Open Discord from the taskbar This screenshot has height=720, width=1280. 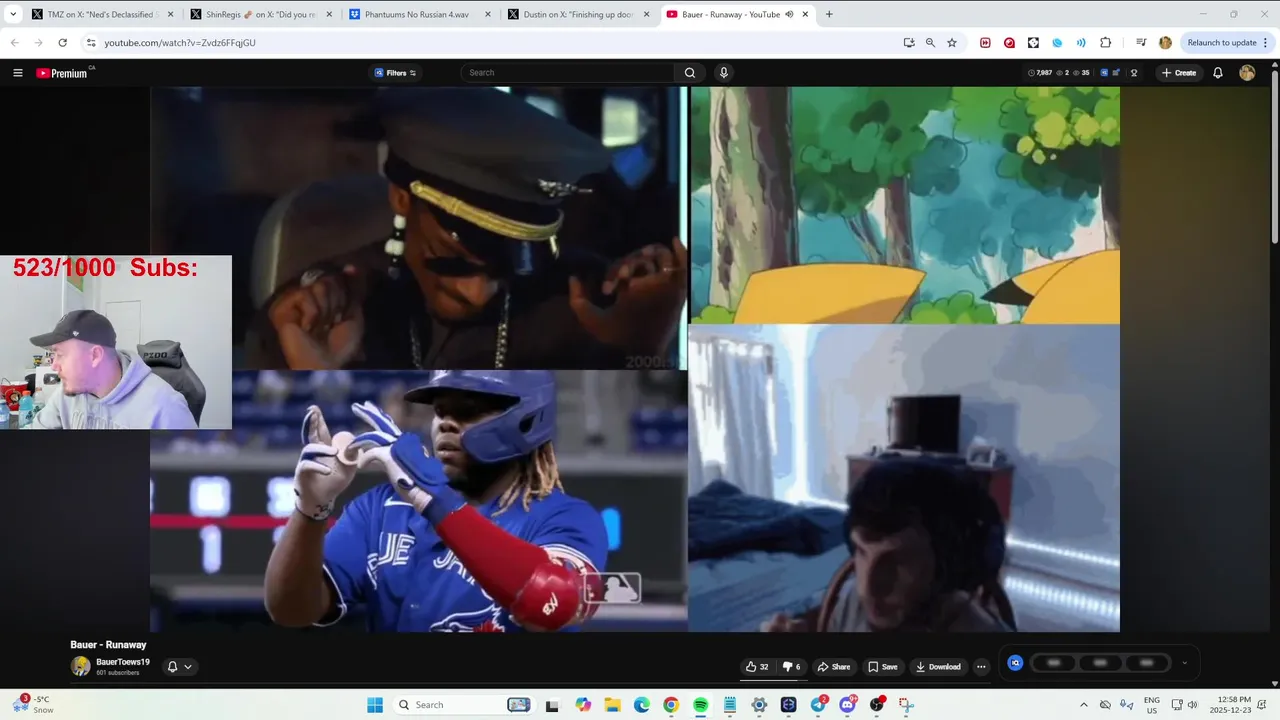pos(847,705)
